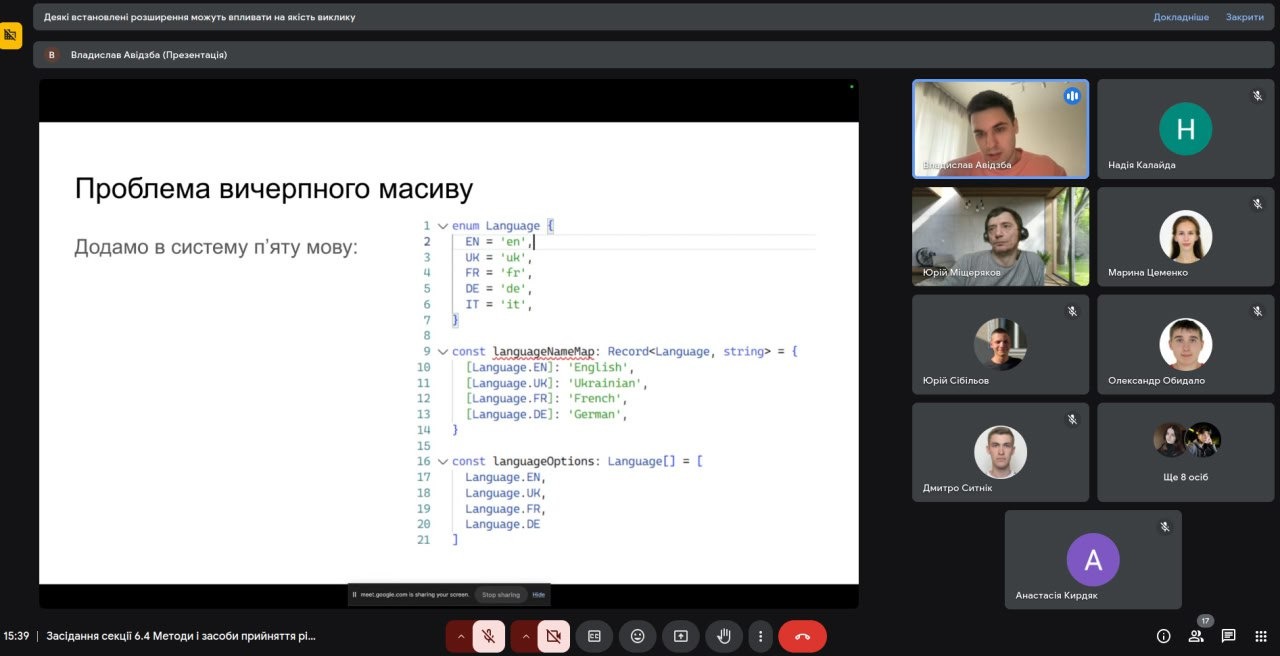Open the Ще 8 осіб tile
The height and width of the screenshot is (656, 1280).
[1186, 452]
